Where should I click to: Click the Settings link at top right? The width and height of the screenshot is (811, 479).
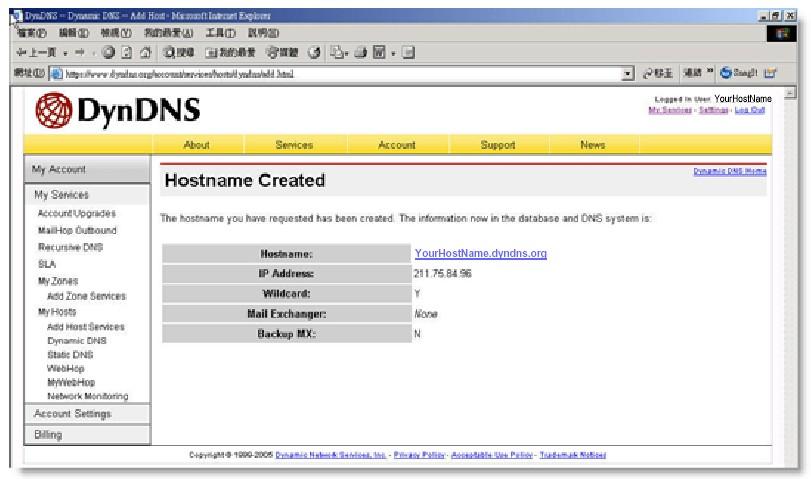pyautogui.click(x=713, y=110)
